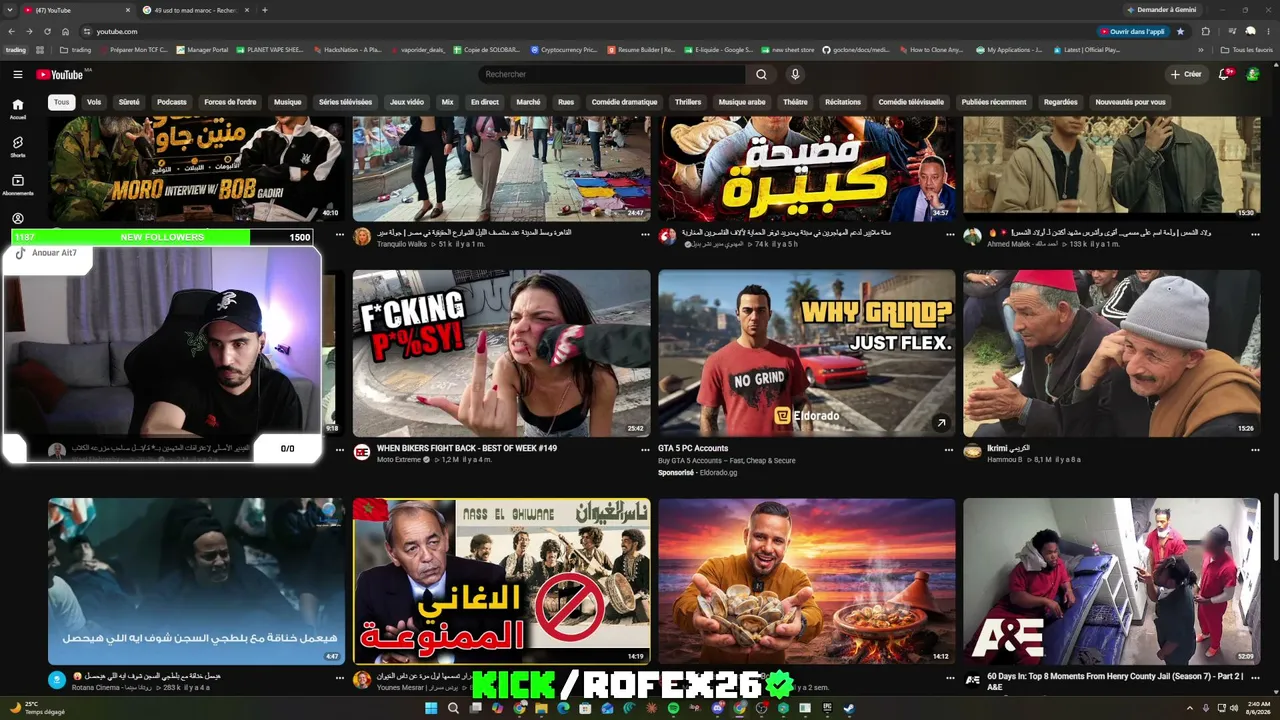
Task: Open more options for Ikrimi video
Action: 1255,449
